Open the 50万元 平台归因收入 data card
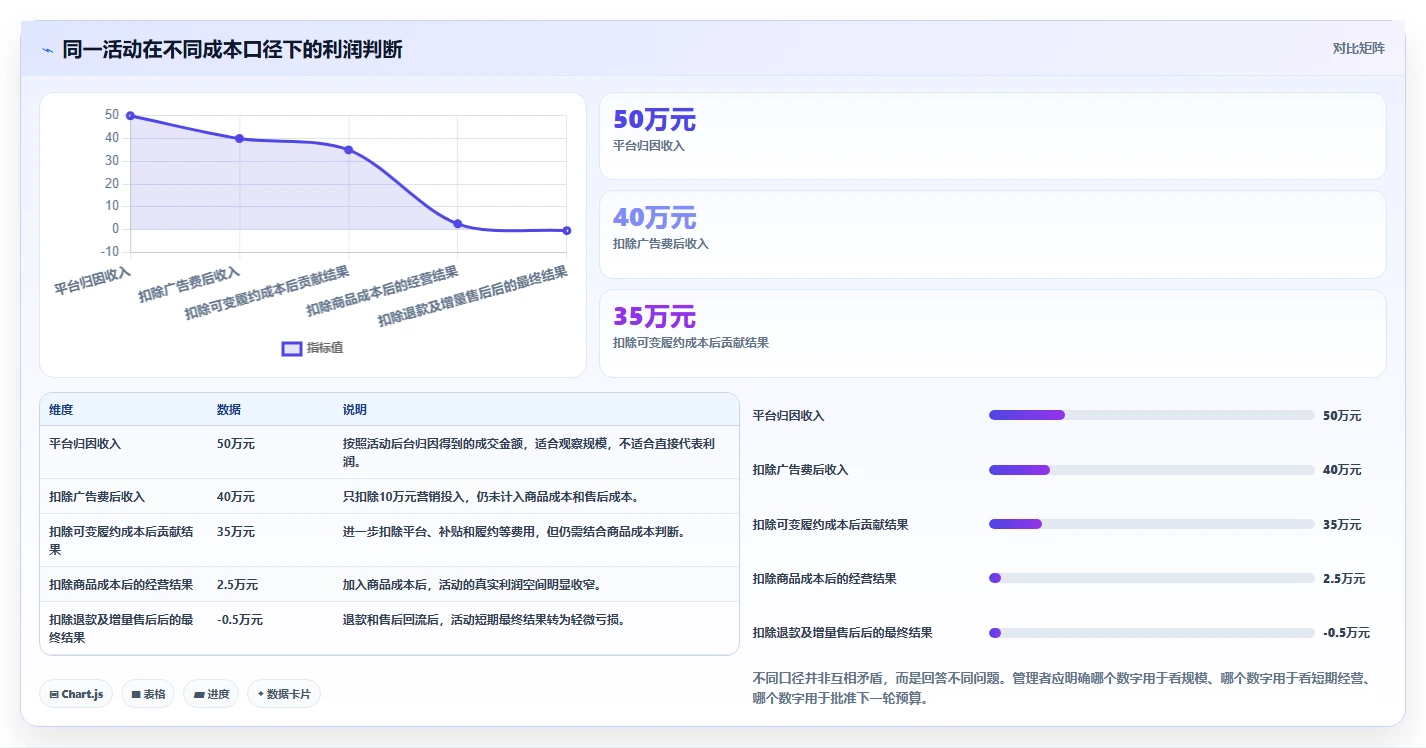The width and height of the screenshot is (1426, 748). pos(992,136)
